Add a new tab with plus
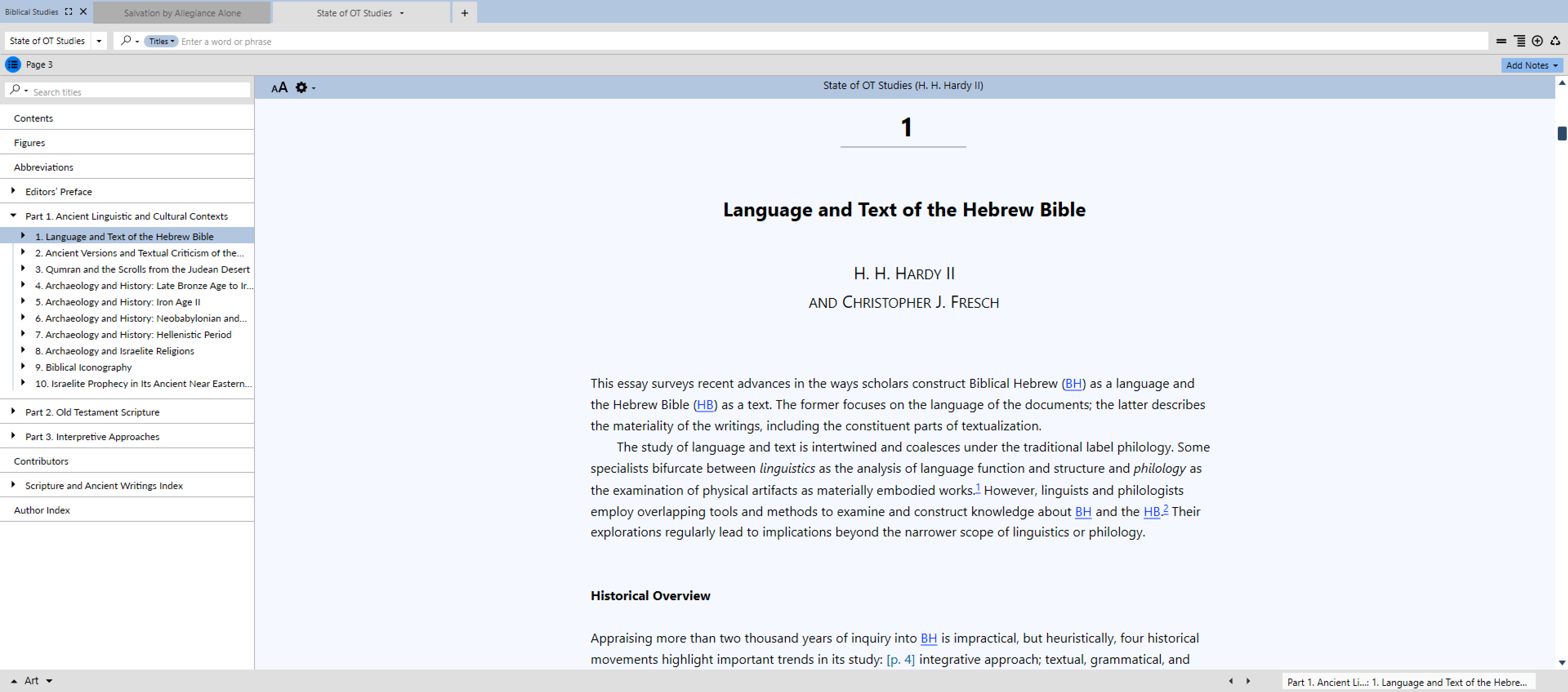 [x=464, y=13]
